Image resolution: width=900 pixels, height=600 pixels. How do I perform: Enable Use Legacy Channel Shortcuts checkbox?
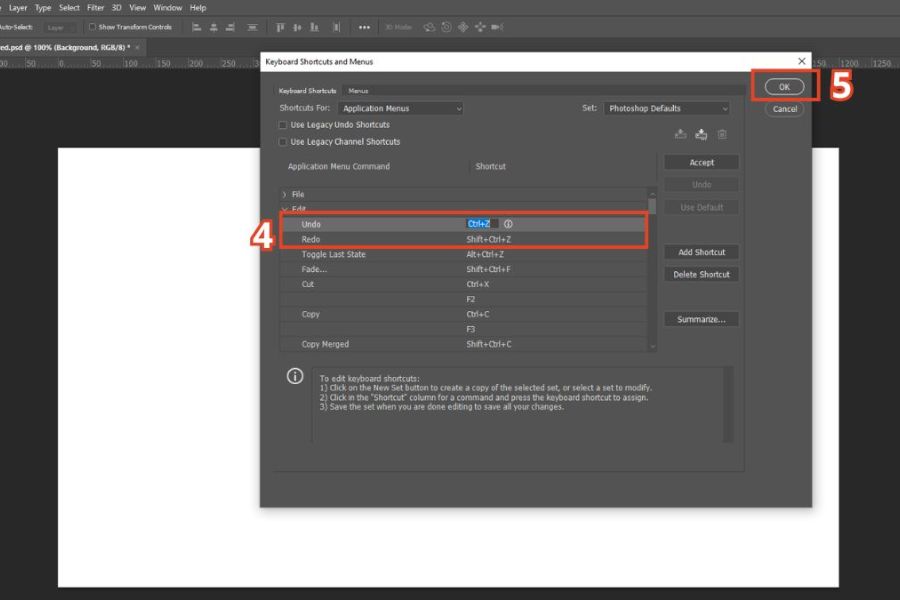tap(283, 142)
